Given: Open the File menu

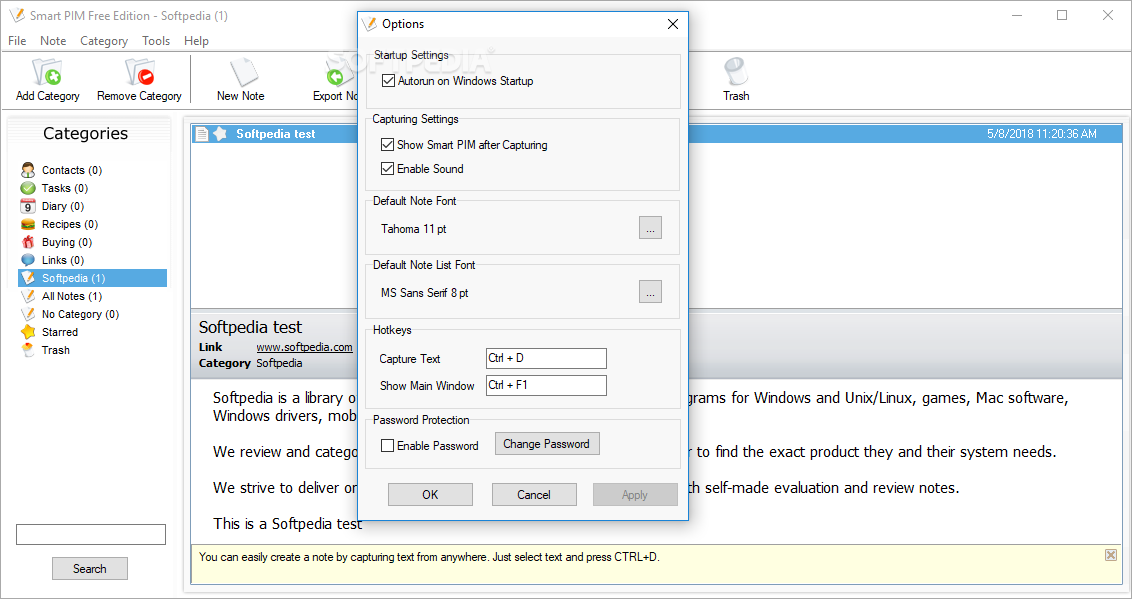Looking at the screenshot, I should click(x=17, y=41).
